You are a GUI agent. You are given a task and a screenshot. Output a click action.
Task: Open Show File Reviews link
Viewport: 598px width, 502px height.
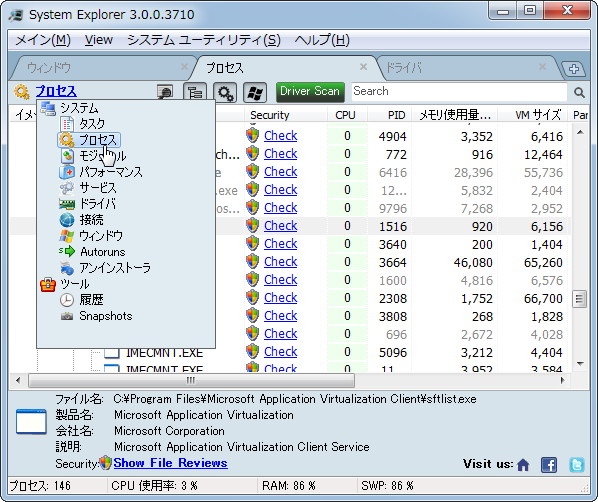pyautogui.click(x=170, y=463)
